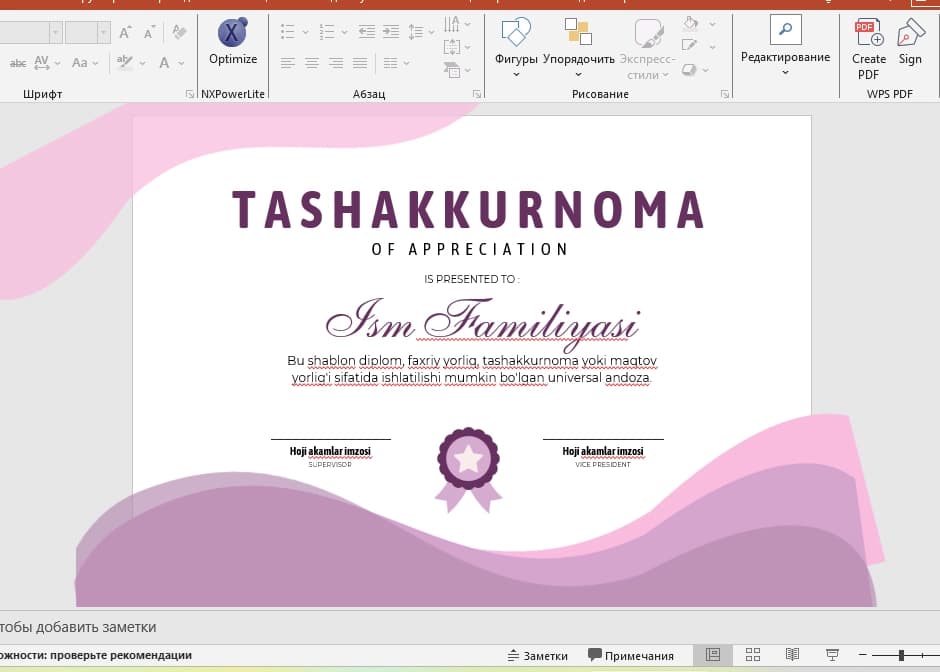Viewport: 940px width, 672px height.
Task: Select the purple award ribbon badge
Action: coord(468,470)
